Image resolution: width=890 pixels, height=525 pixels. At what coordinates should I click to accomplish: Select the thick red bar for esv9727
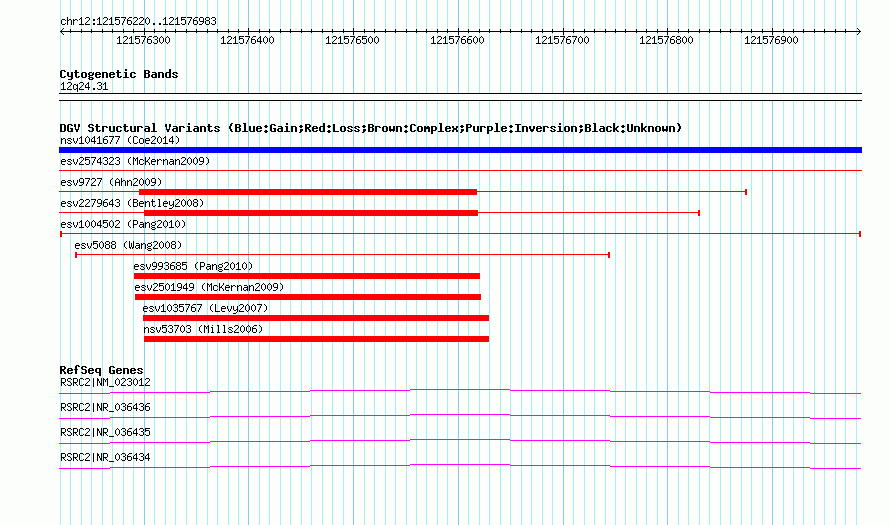(x=308, y=192)
